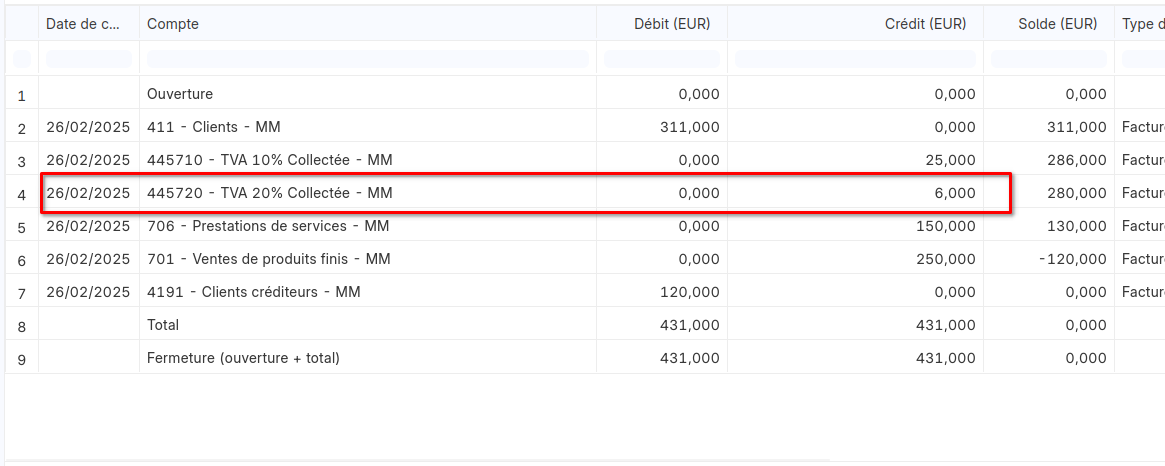The width and height of the screenshot is (1165, 466).
Task: Focus the Crédit filter input field
Action: click(x=855, y=59)
